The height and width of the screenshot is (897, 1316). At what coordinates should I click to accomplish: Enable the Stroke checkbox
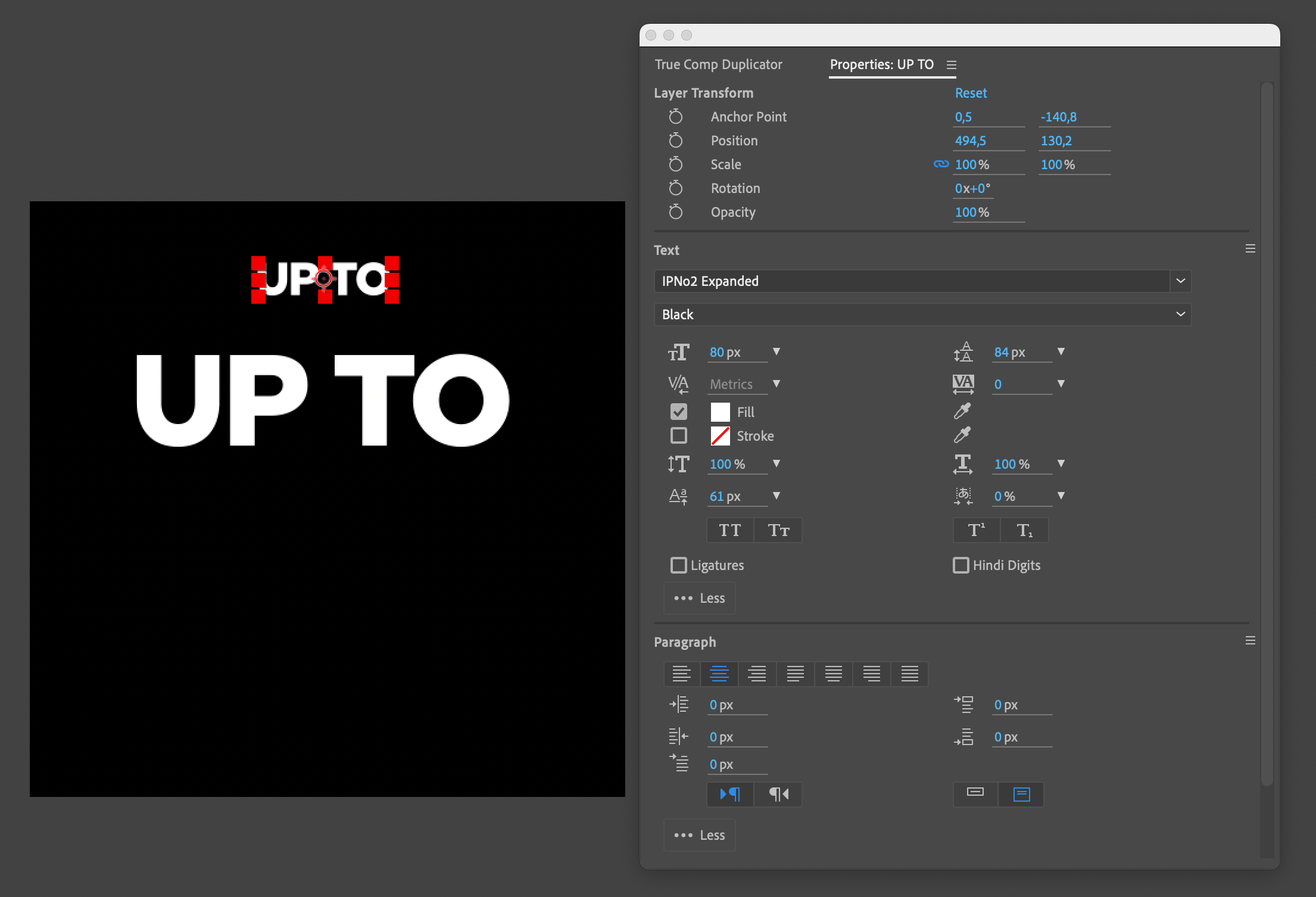[679, 435]
